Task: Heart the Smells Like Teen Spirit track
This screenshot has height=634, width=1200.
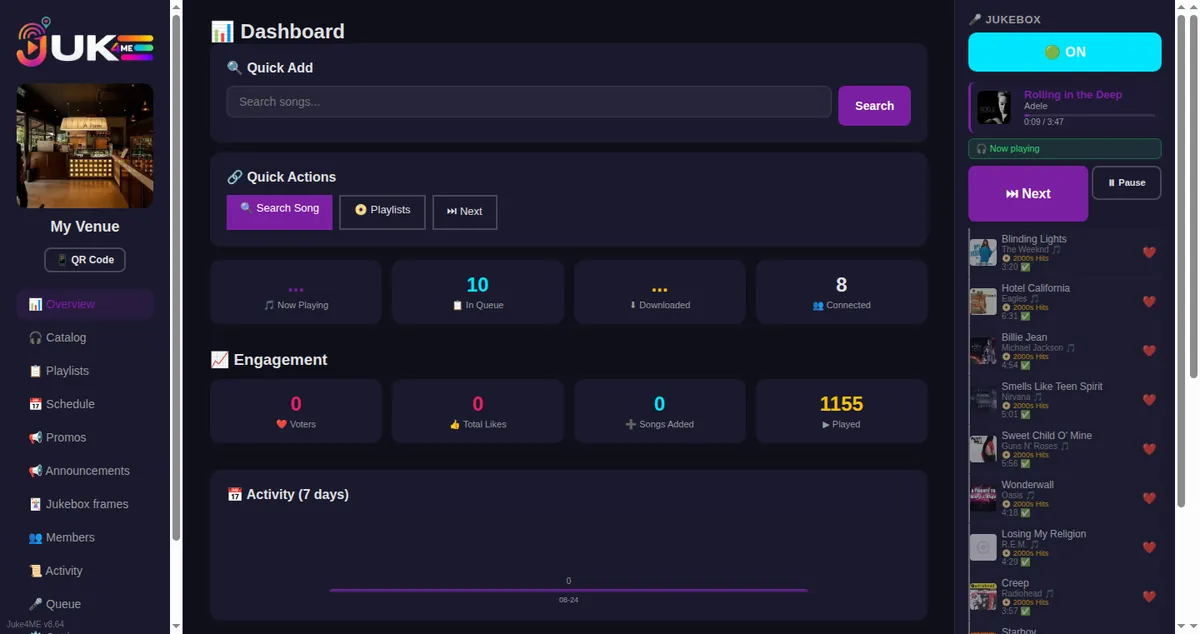Action: [x=1149, y=400]
